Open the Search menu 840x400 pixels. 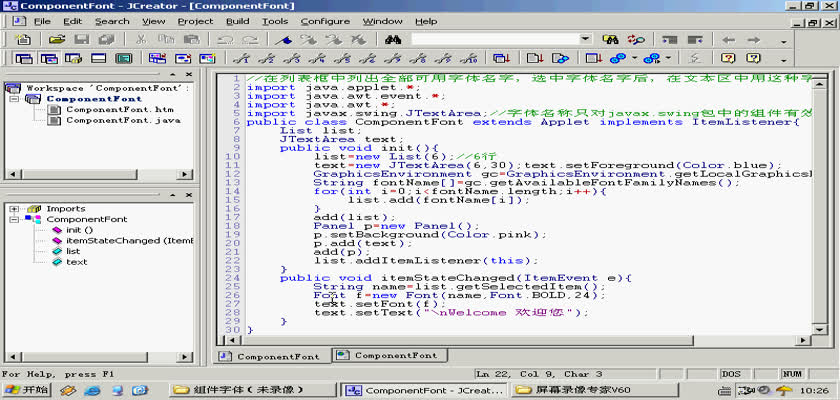(x=112, y=21)
